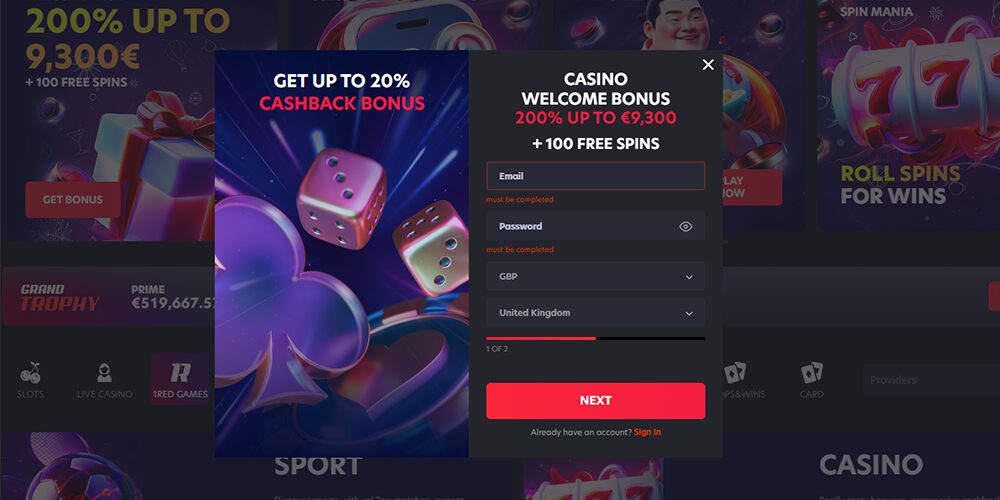The height and width of the screenshot is (500, 1000).
Task: Click the red NEXT button
Action: 596,401
